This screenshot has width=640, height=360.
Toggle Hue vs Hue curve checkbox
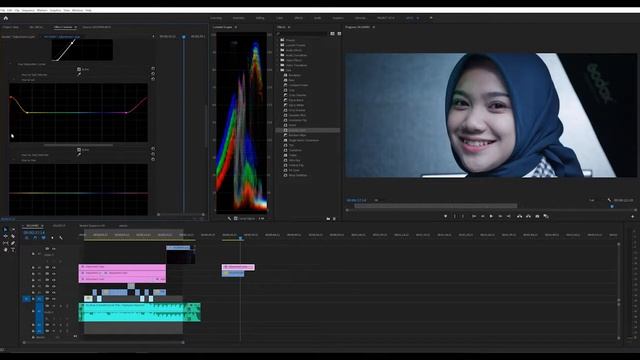click(x=79, y=150)
